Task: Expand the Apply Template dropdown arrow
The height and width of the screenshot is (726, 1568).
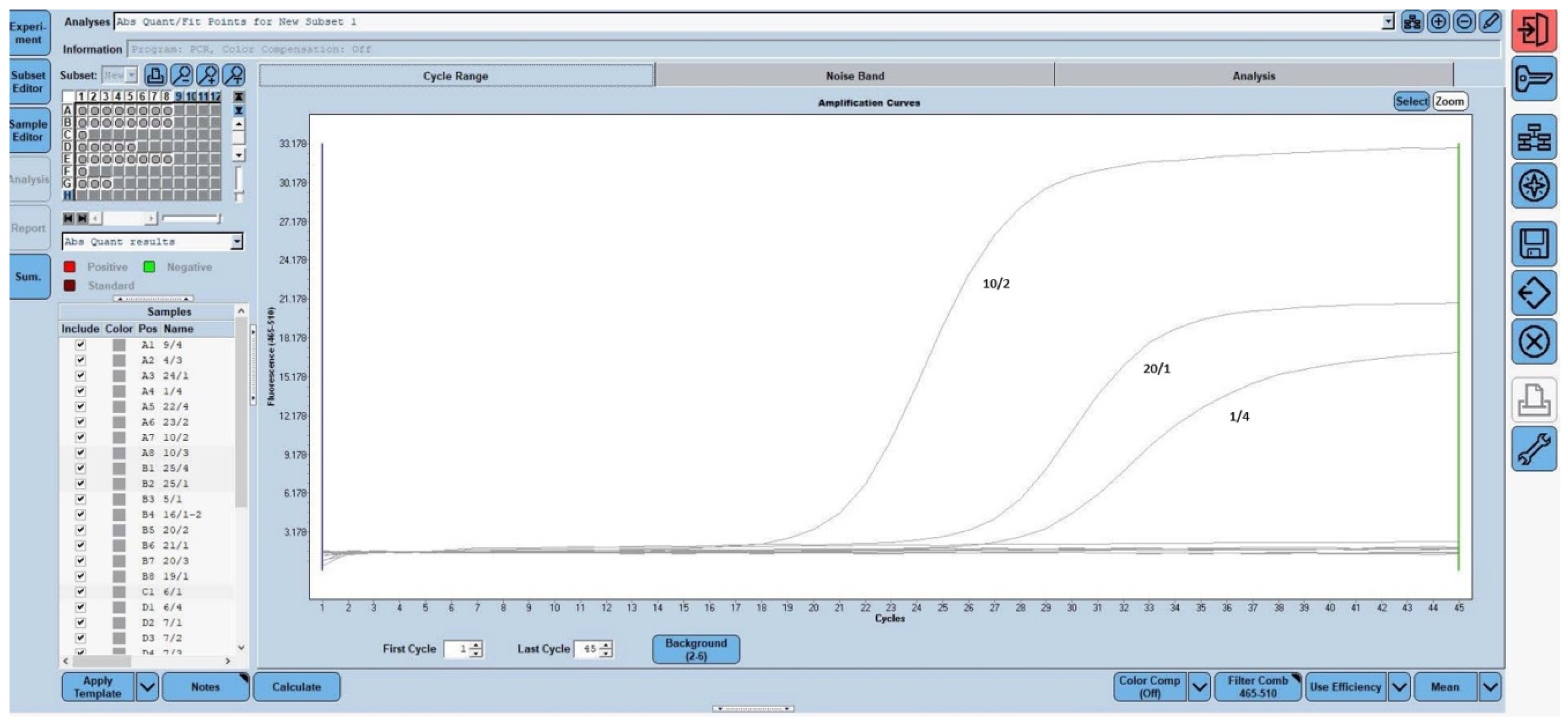Action: point(147,688)
